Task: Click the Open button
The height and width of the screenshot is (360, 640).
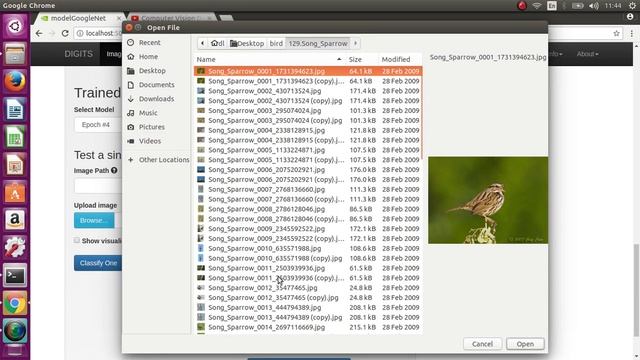Action: coord(525,344)
